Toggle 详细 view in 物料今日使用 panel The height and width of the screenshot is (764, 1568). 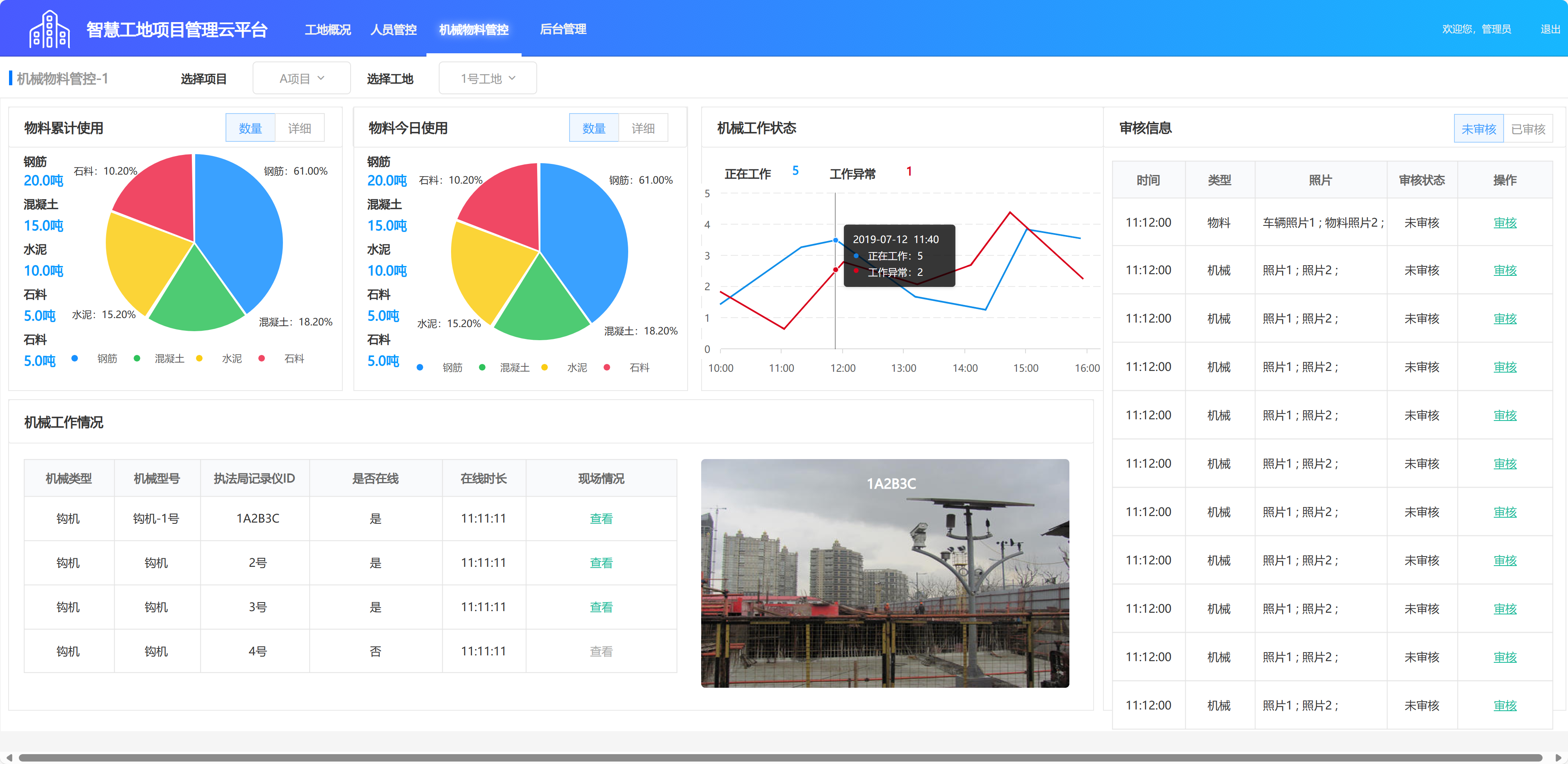pos(643,128)
